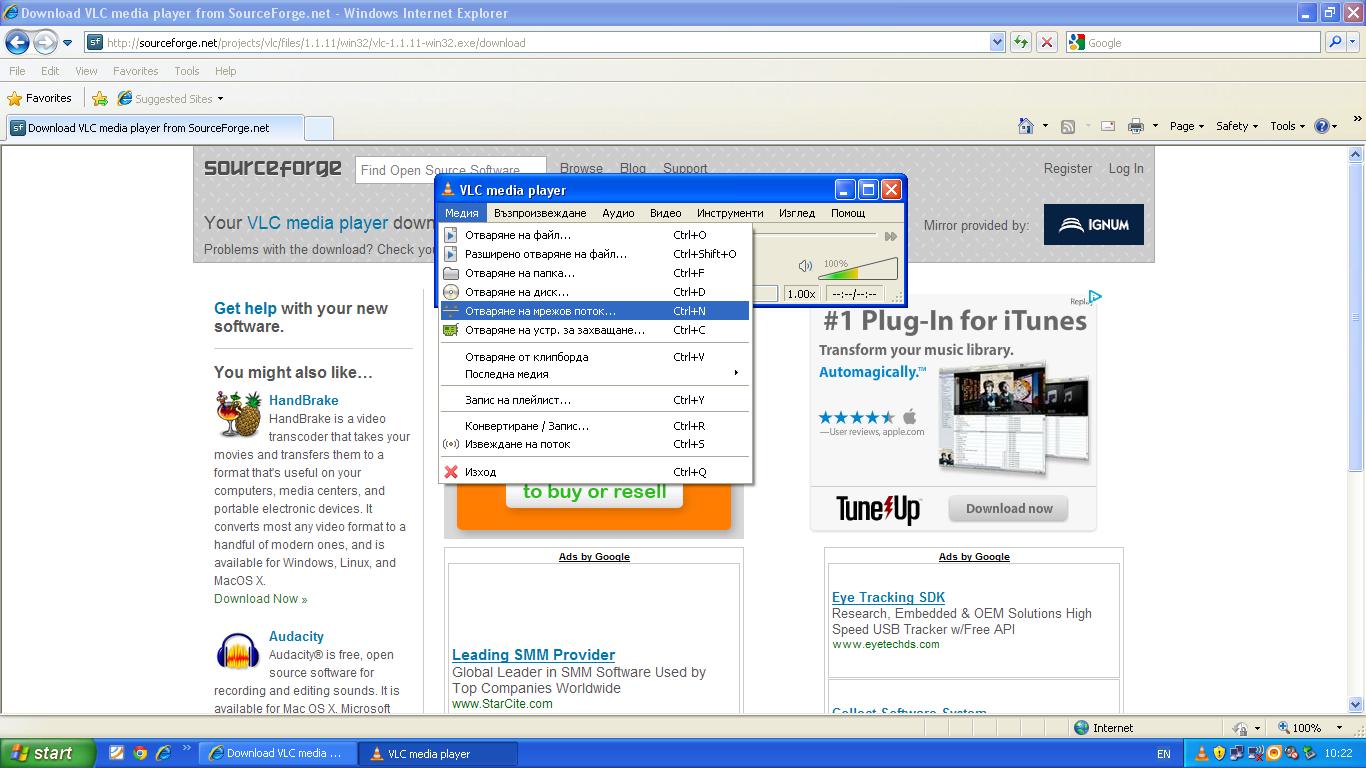Click the 'Eye Tracking SDK' ad link

888,597
